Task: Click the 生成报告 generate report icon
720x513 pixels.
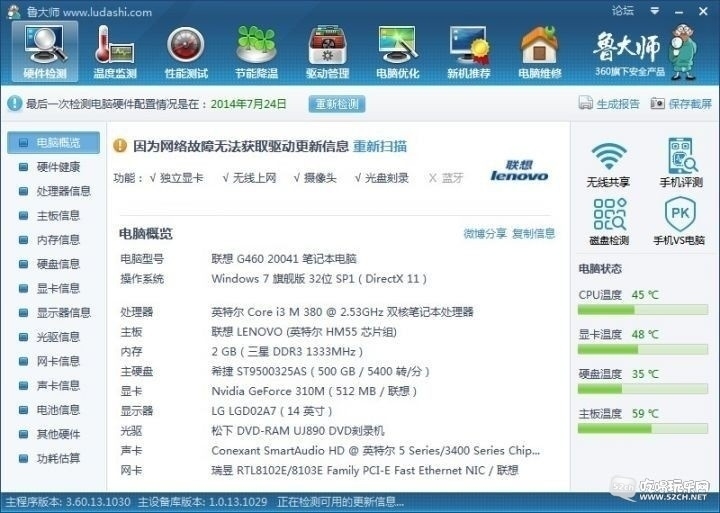Action: pyautogui.click(x=585, y=103)
